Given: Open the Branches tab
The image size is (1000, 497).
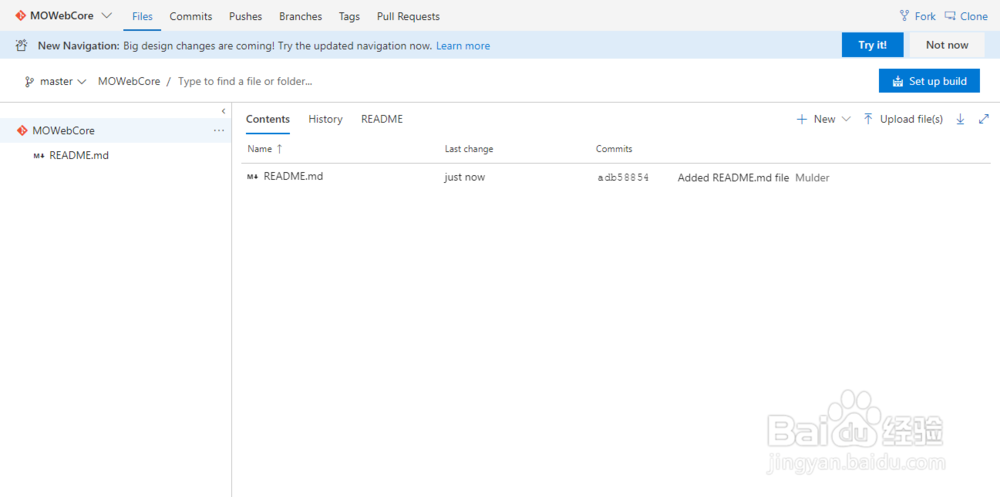Looking at the screenshot, I should pos(300,17).
